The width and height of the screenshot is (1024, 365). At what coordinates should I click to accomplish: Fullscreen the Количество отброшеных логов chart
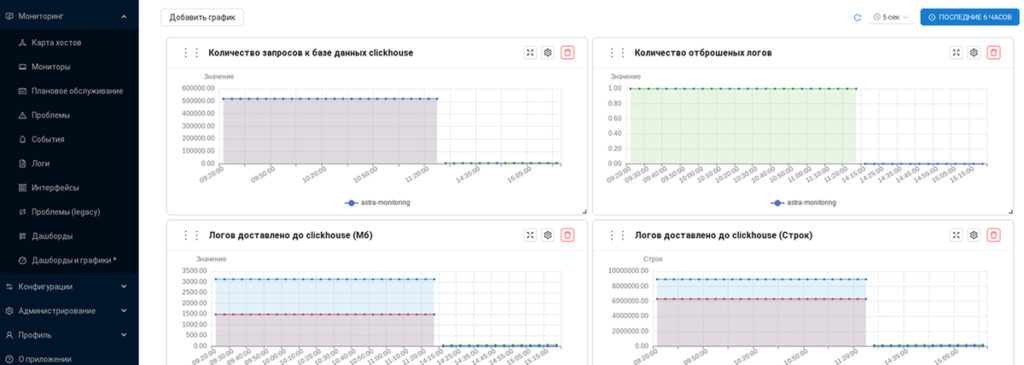(x=956, y=53)
